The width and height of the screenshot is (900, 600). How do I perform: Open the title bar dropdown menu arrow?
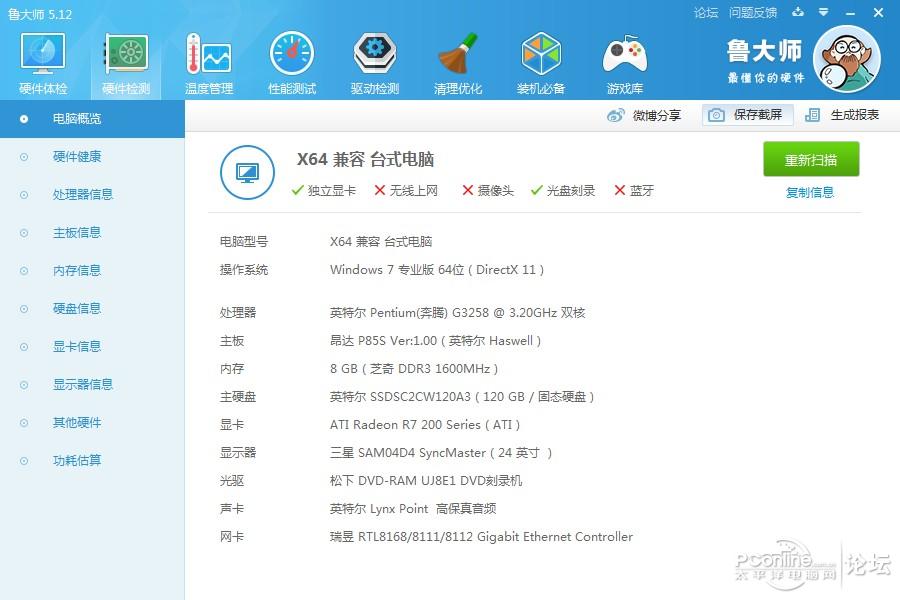tap(823, 12)
